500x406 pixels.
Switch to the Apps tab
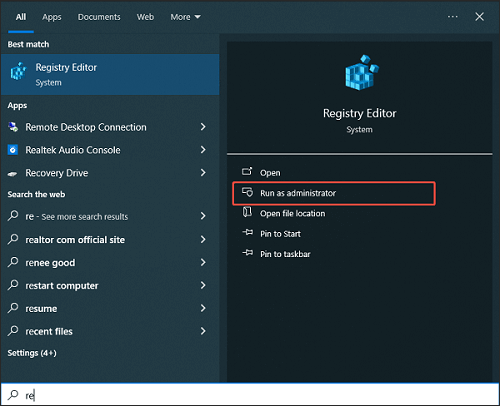click(52, 17)
